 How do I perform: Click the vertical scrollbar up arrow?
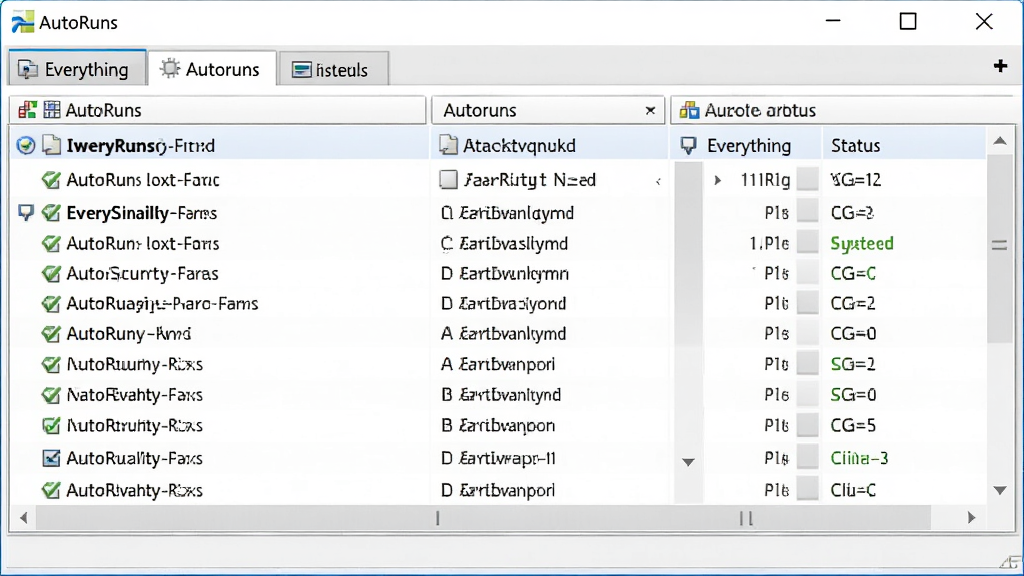[x=1000, y=141]
